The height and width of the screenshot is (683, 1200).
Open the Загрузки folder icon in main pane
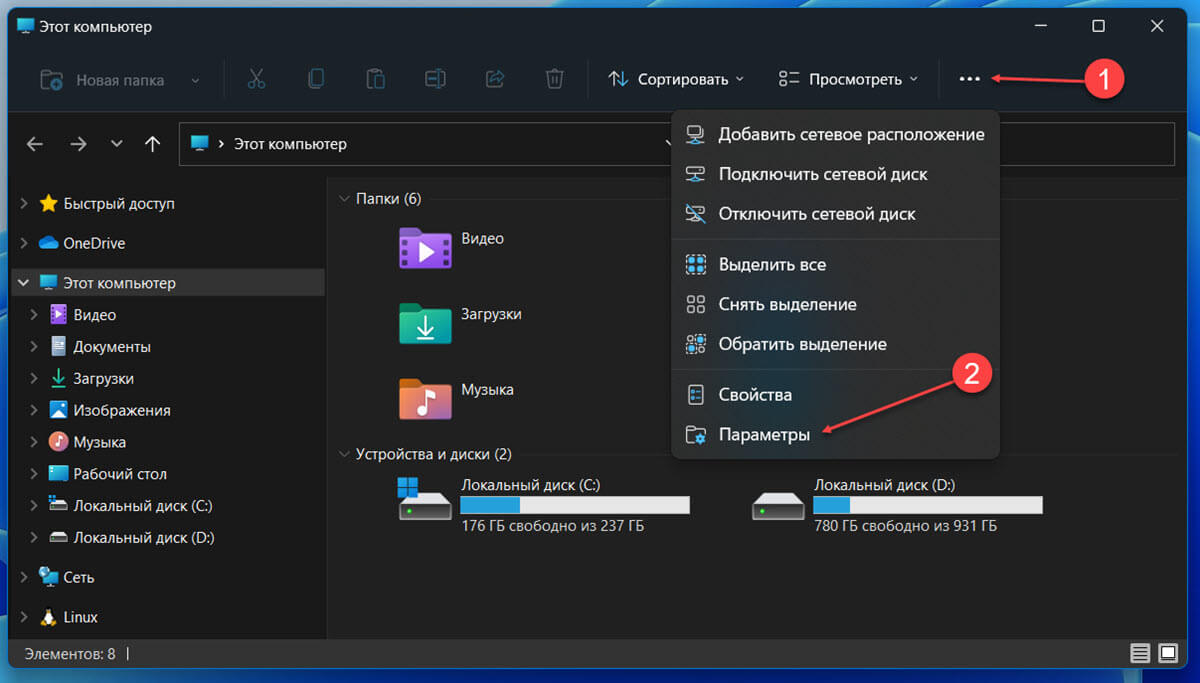(425, 322)
